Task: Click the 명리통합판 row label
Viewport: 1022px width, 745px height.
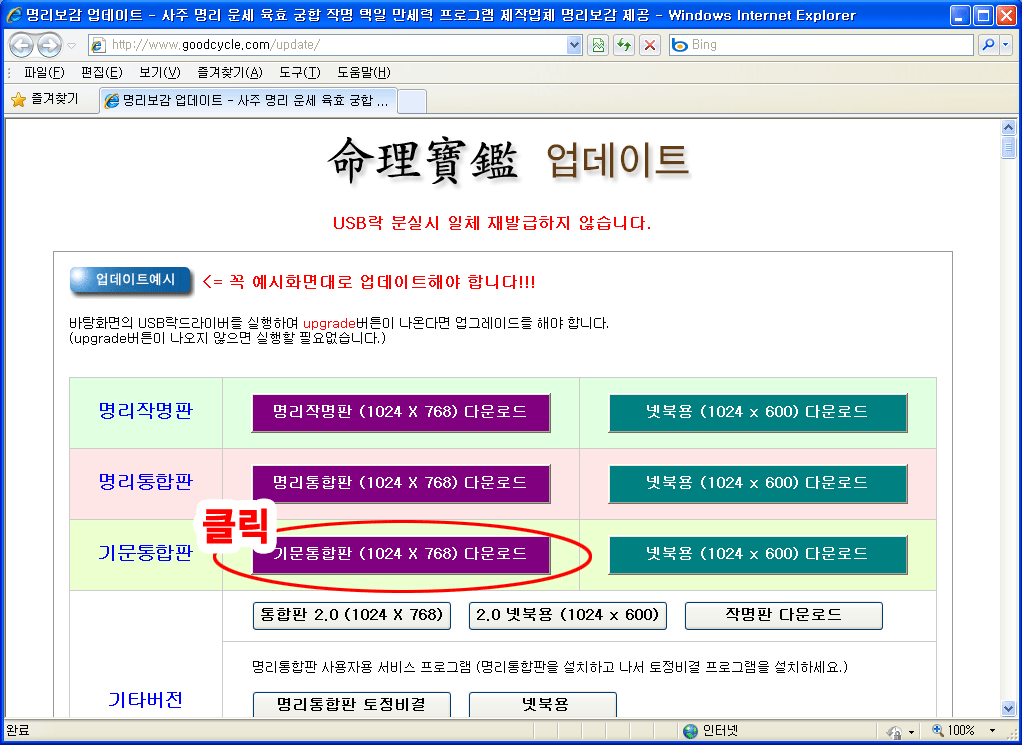Action: (x=146, y=482)
